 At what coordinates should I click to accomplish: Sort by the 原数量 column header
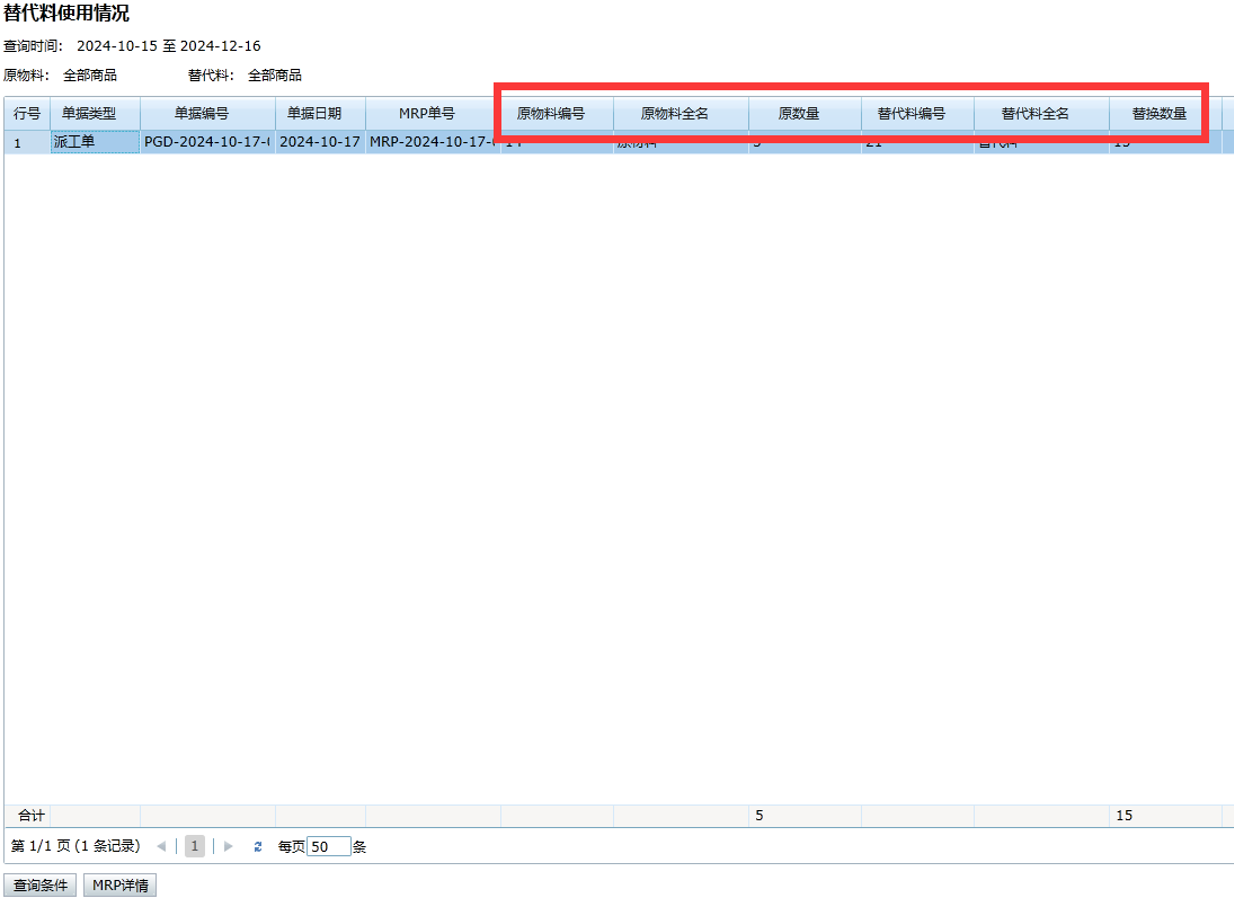point(804,114)
